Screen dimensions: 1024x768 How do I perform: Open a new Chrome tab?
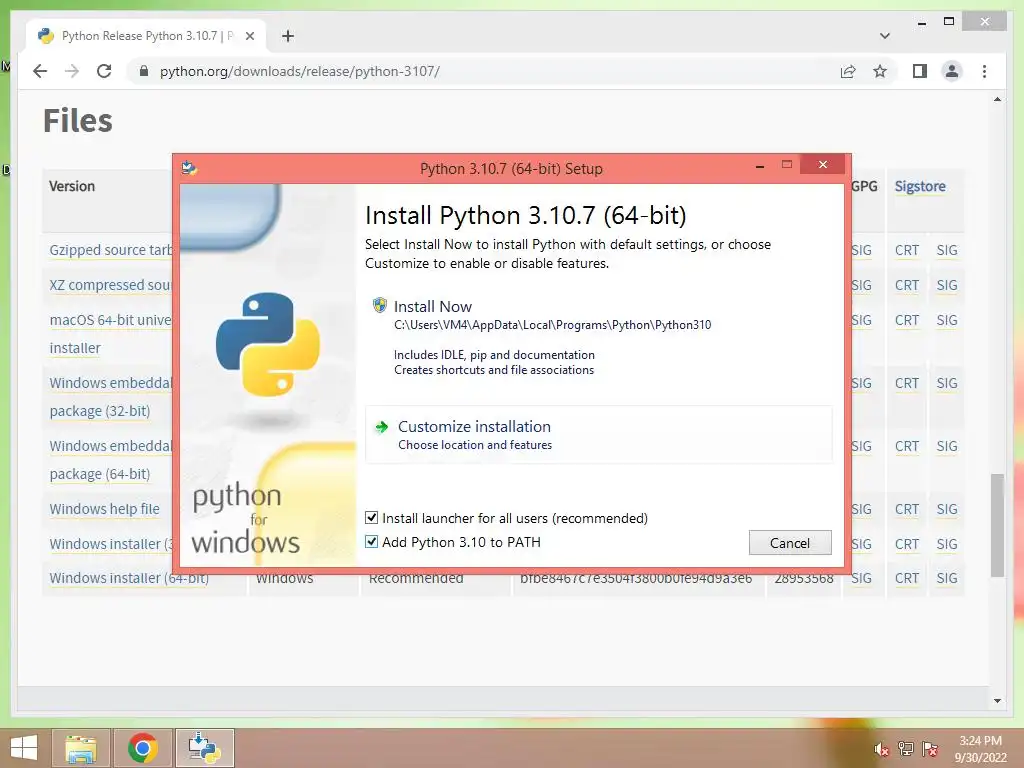point(288,36)
